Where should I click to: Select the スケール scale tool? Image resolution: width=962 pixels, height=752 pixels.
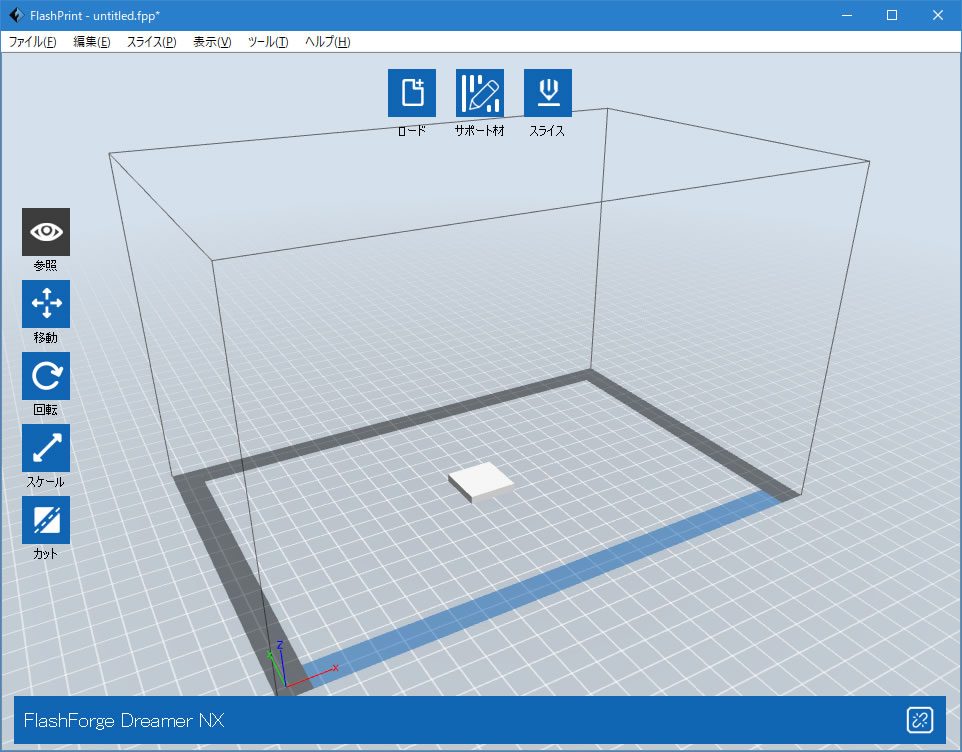pyautogui.click(x=46, y=448)
